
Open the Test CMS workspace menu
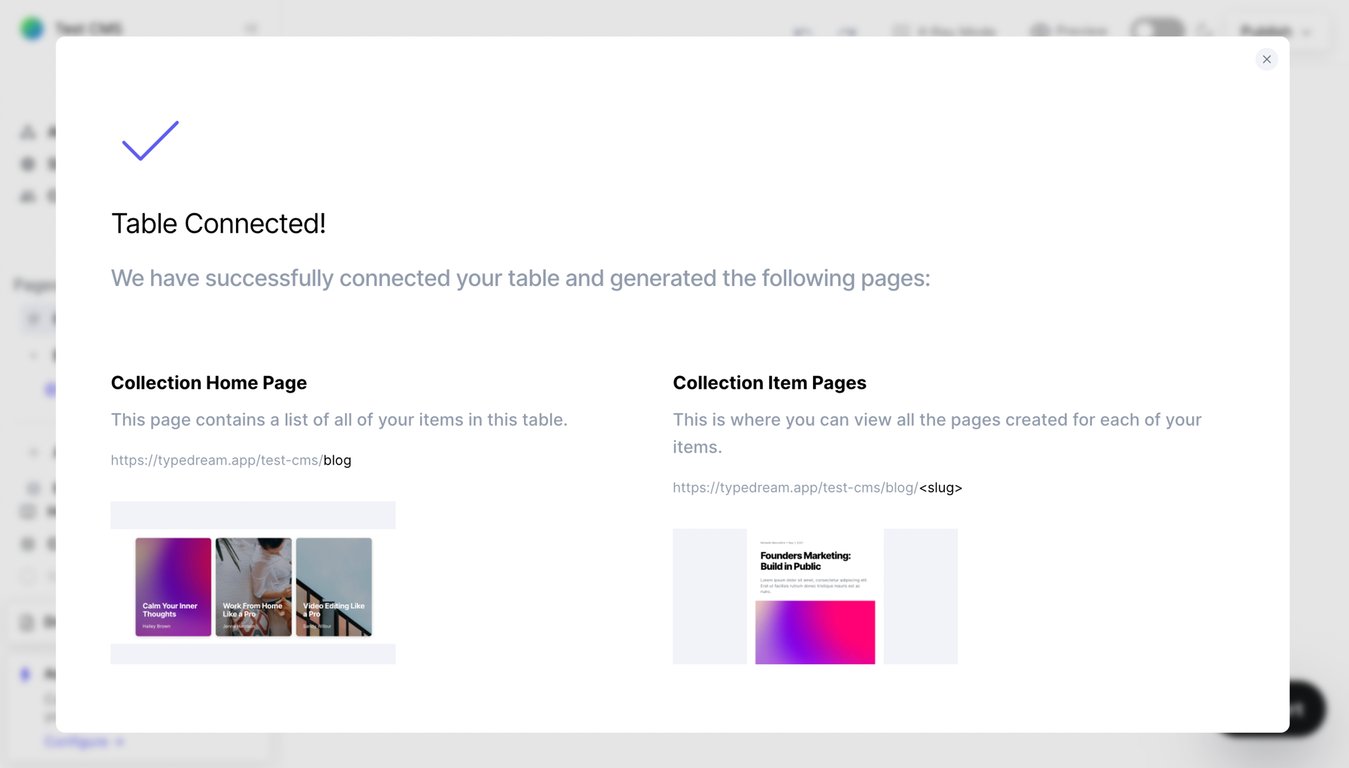click(90, 28)
